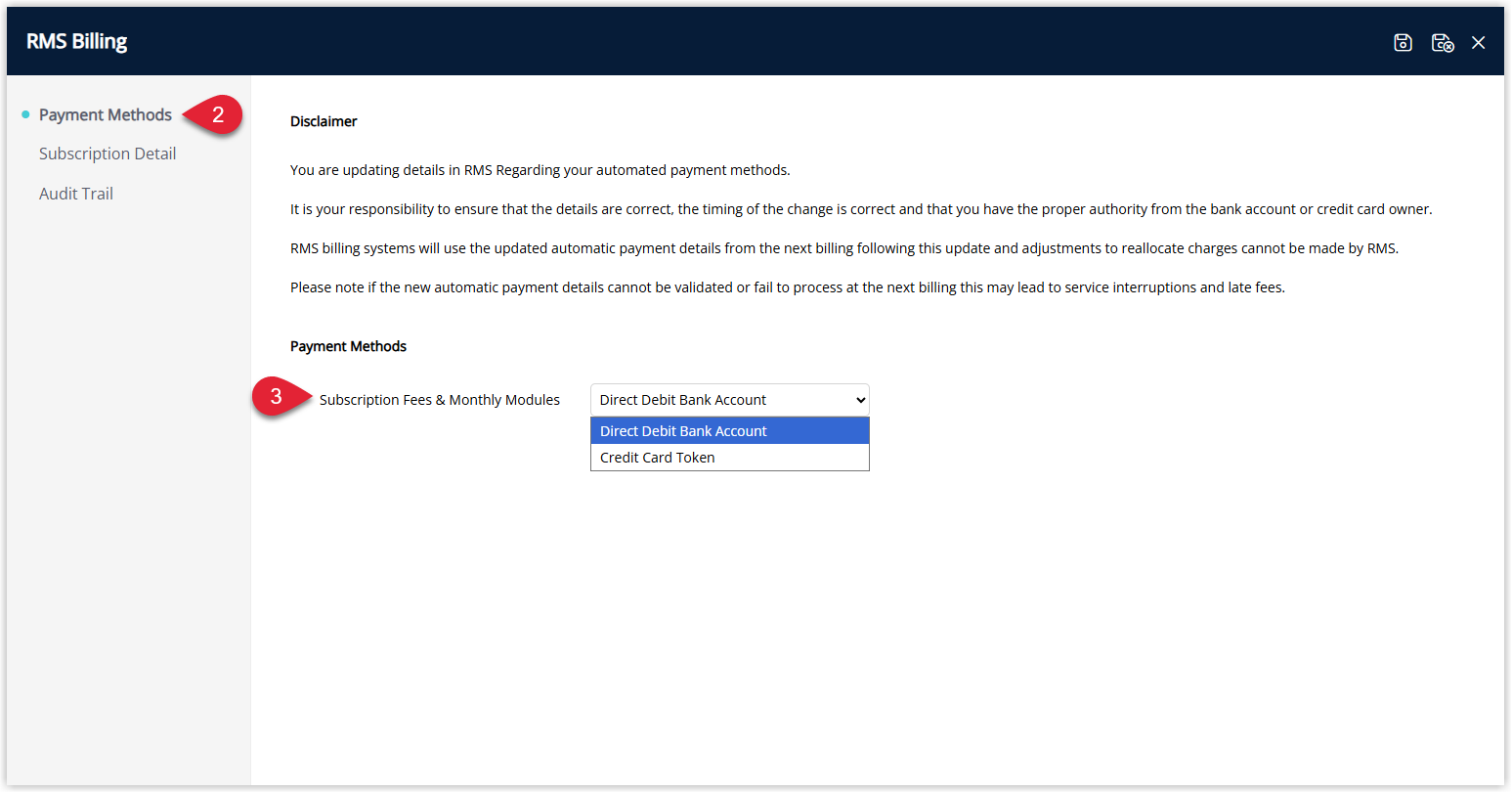The width and height of the screenshot is (1512, 793).
Task: Click the Subscription Fees & Monthly Modules label
Action: pyautogui.click(x=440, y=400)
